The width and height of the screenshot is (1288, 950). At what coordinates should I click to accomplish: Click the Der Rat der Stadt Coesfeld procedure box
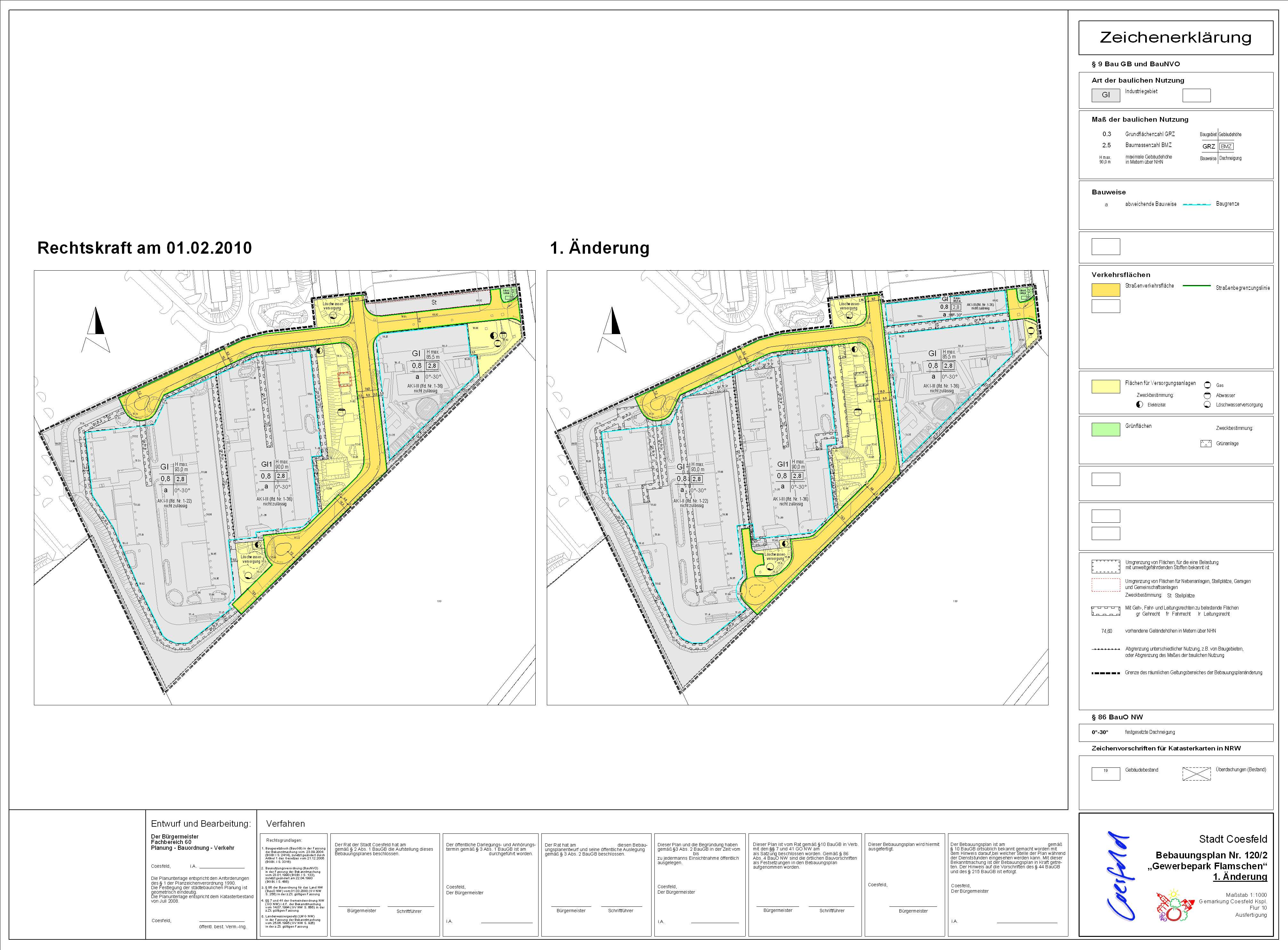(386, 884)
